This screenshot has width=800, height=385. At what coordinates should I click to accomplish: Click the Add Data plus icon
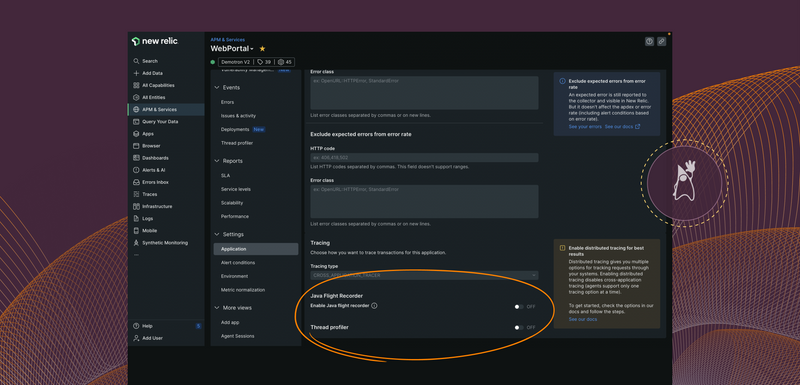(136, 73)
